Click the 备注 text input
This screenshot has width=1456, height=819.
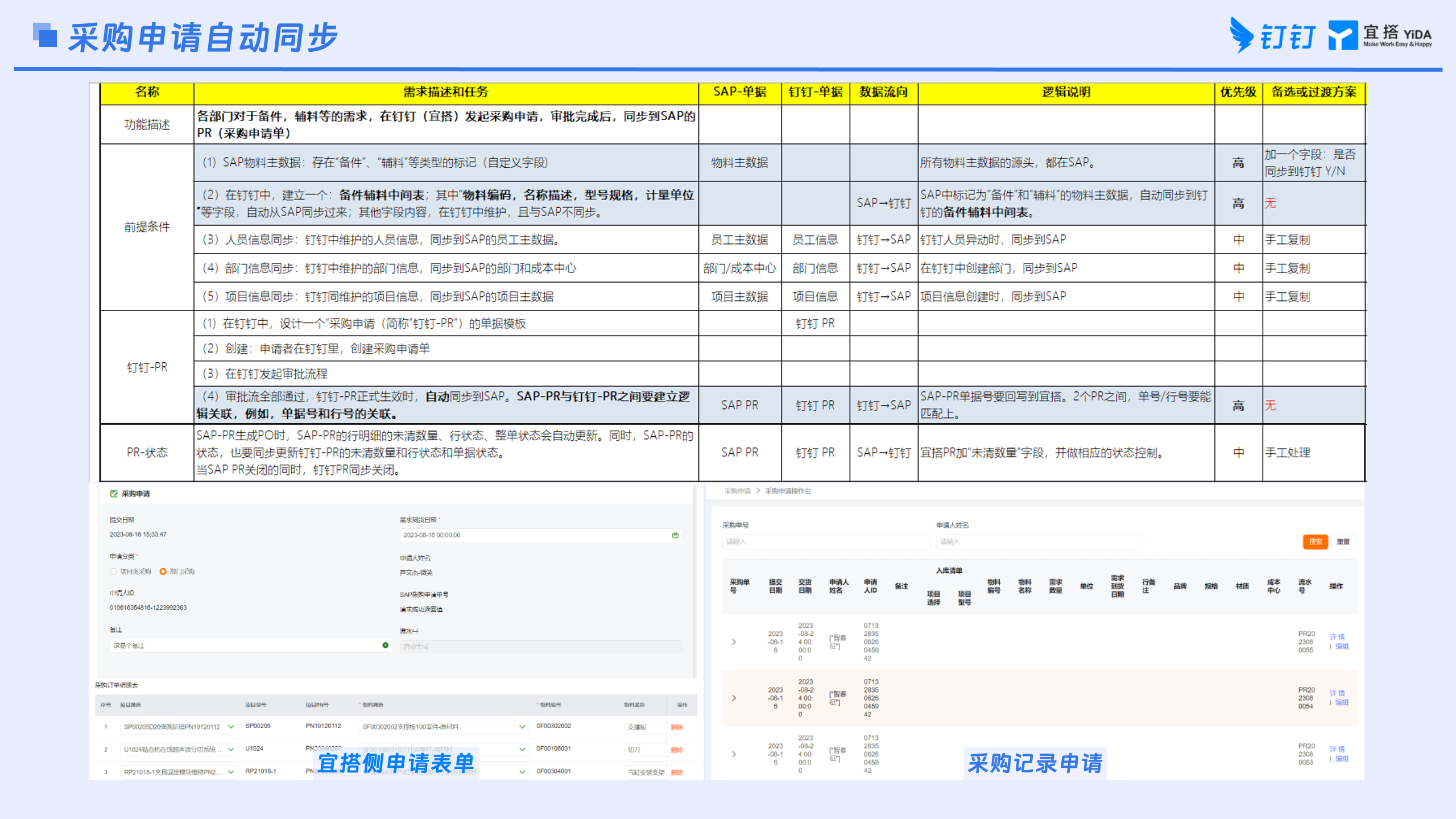coord(250,646)
